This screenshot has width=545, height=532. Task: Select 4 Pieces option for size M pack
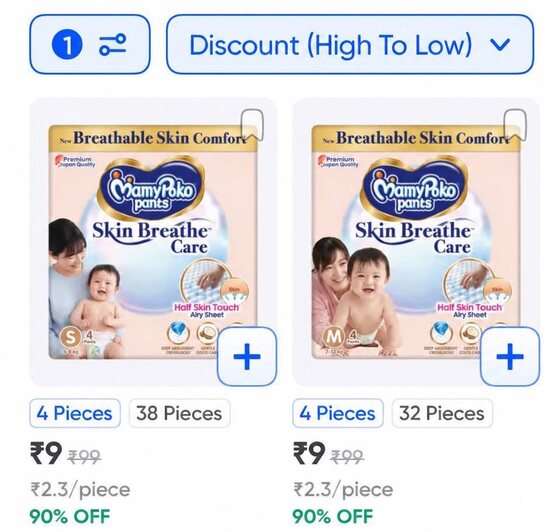click(x=338, y=414)
